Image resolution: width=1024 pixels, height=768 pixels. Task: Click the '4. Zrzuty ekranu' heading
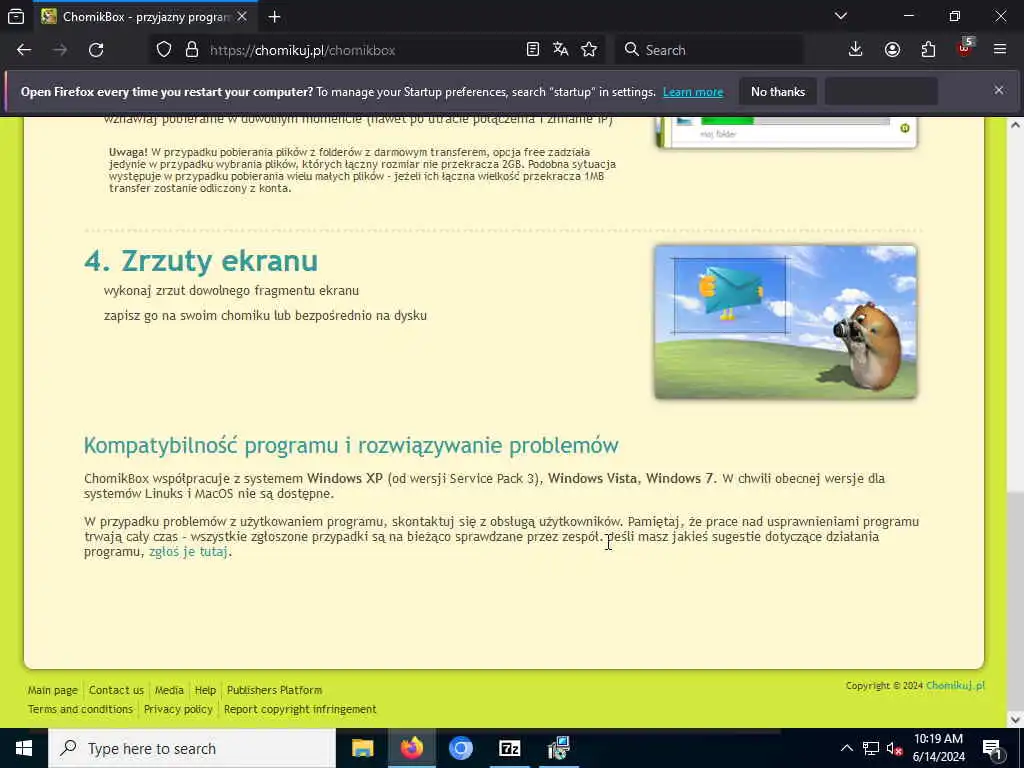201,261
